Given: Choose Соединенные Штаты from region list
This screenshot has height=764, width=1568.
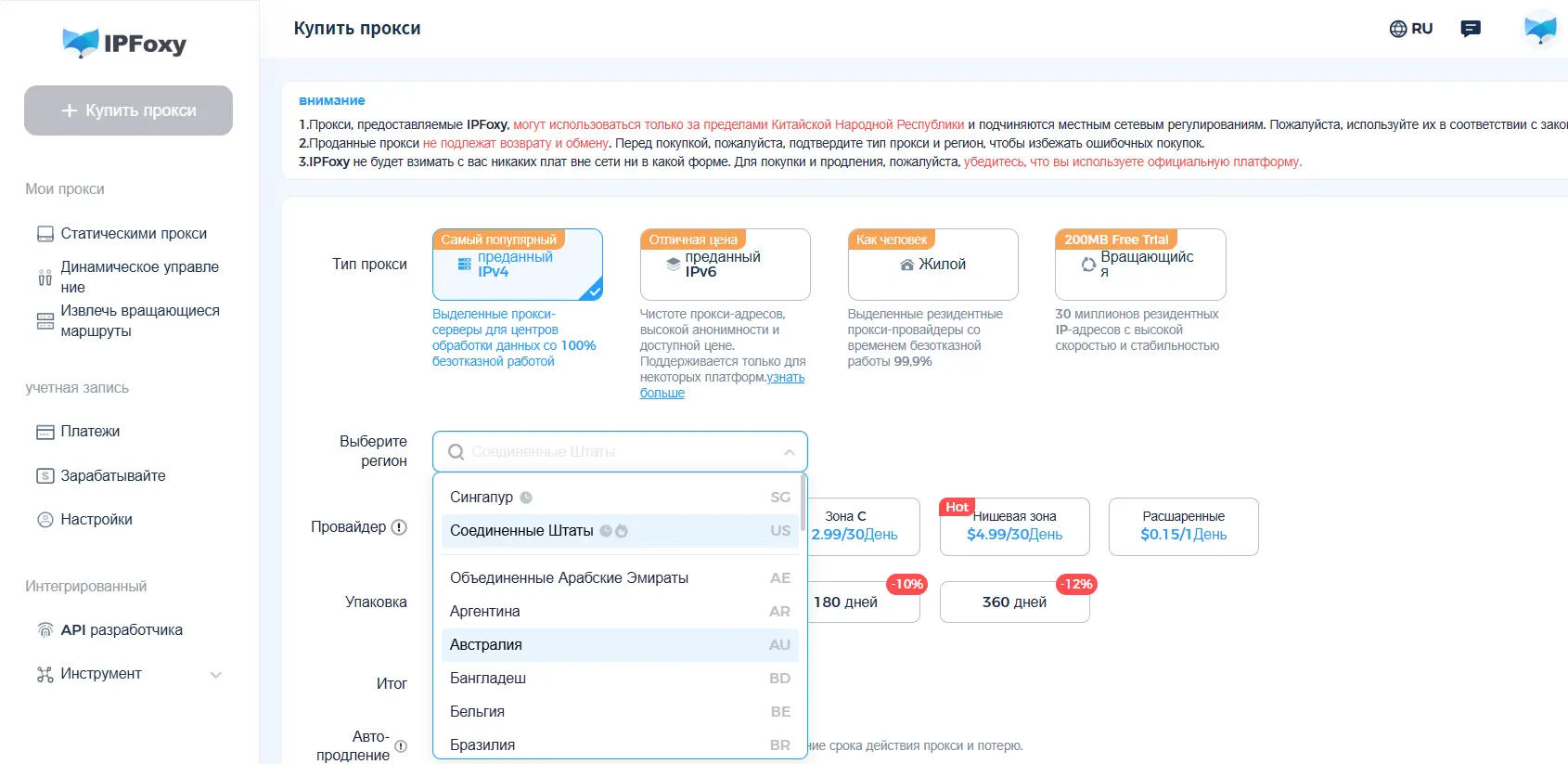Looking at the screenshot, I should (620, 531).
